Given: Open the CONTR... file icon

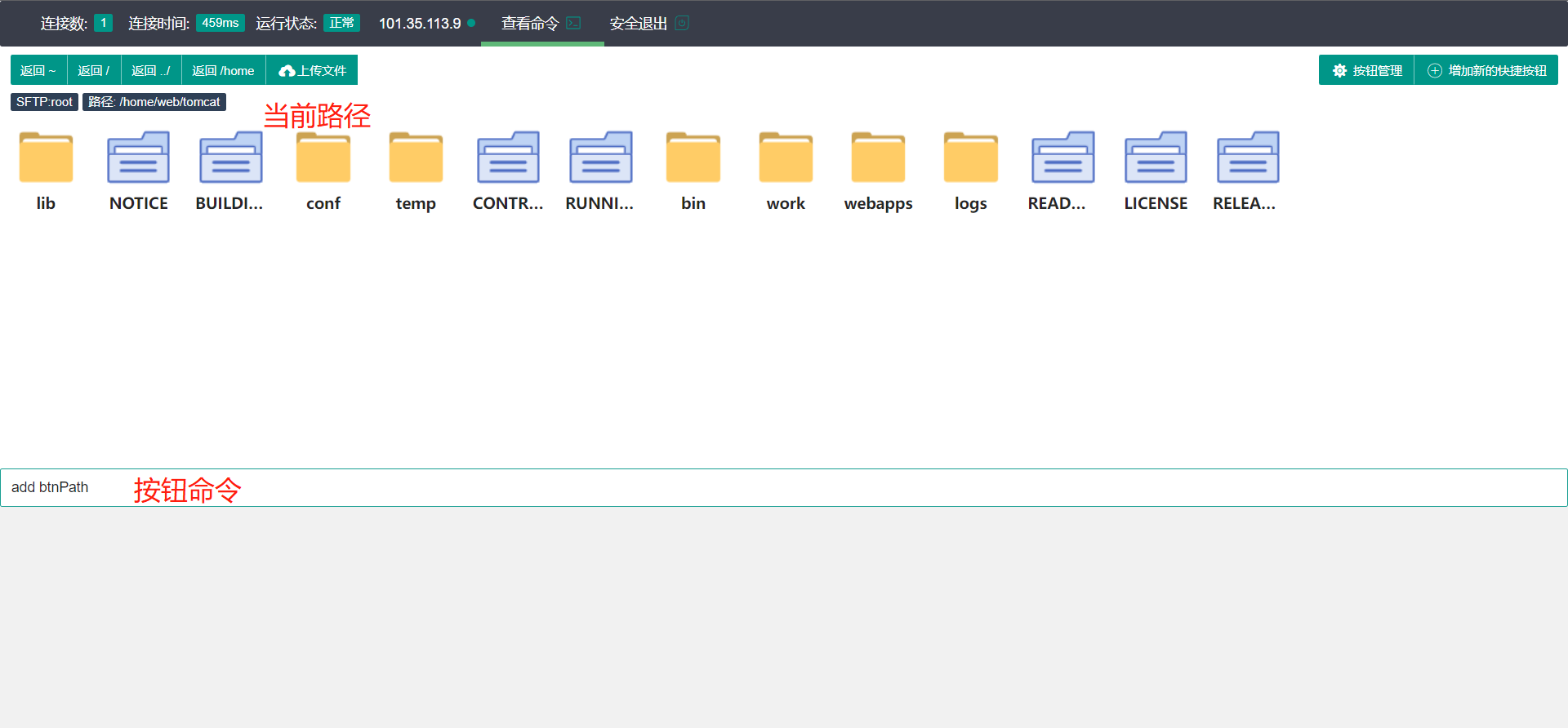Looking at the screenshot, I should (x=508, y=157).
